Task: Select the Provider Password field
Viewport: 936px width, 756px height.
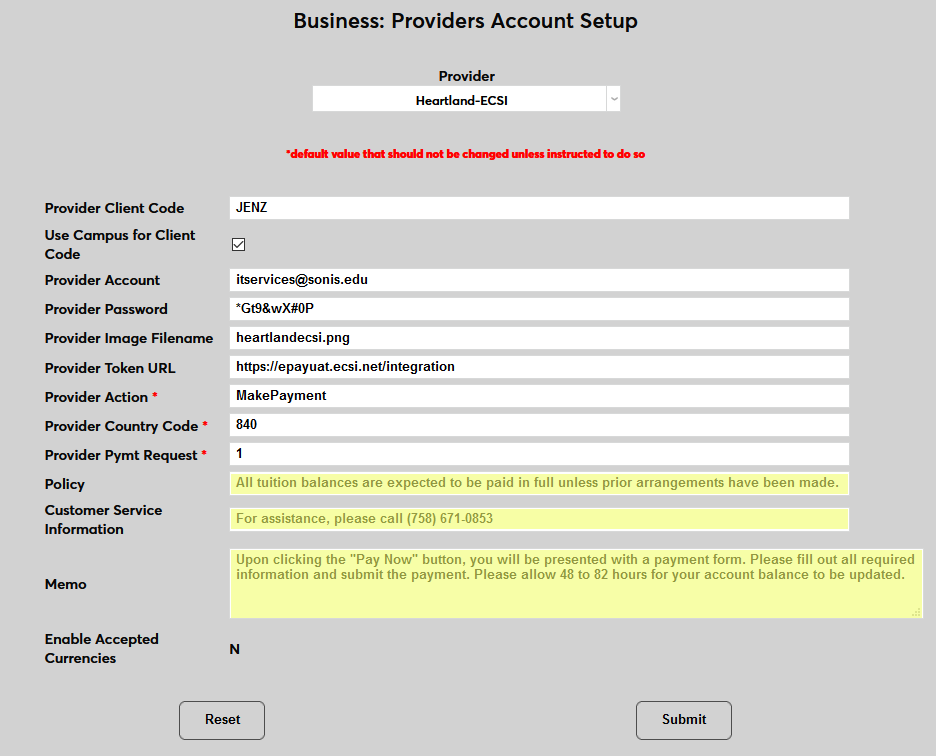Action: [539, 309]
